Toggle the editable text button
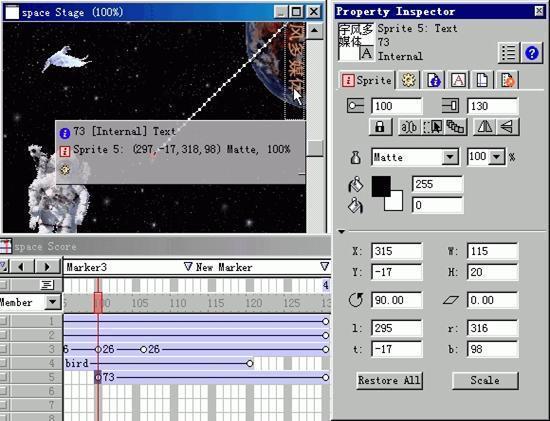Screen dimensions: 550x421 click(409, 127)
